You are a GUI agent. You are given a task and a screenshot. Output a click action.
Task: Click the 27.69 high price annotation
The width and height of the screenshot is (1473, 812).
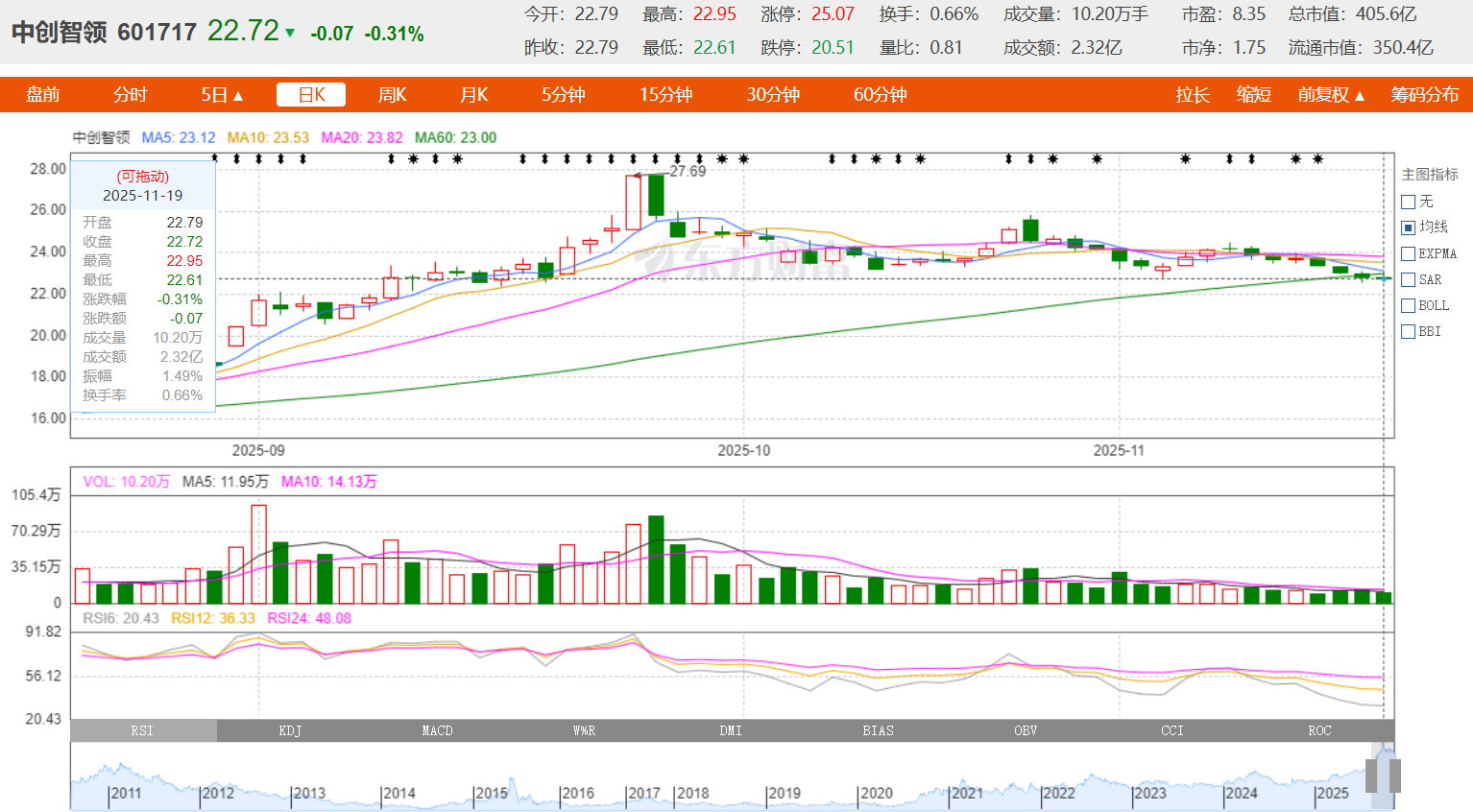point(688,171)
